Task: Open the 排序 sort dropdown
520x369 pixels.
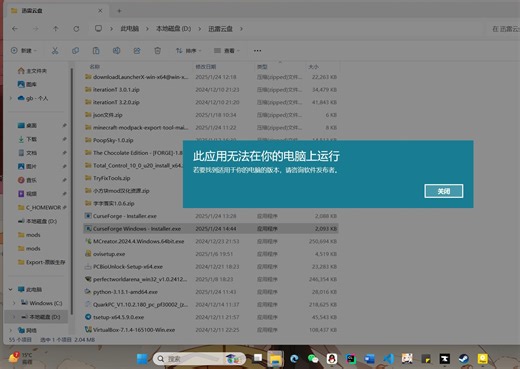Action: click(x=188, y=51)
